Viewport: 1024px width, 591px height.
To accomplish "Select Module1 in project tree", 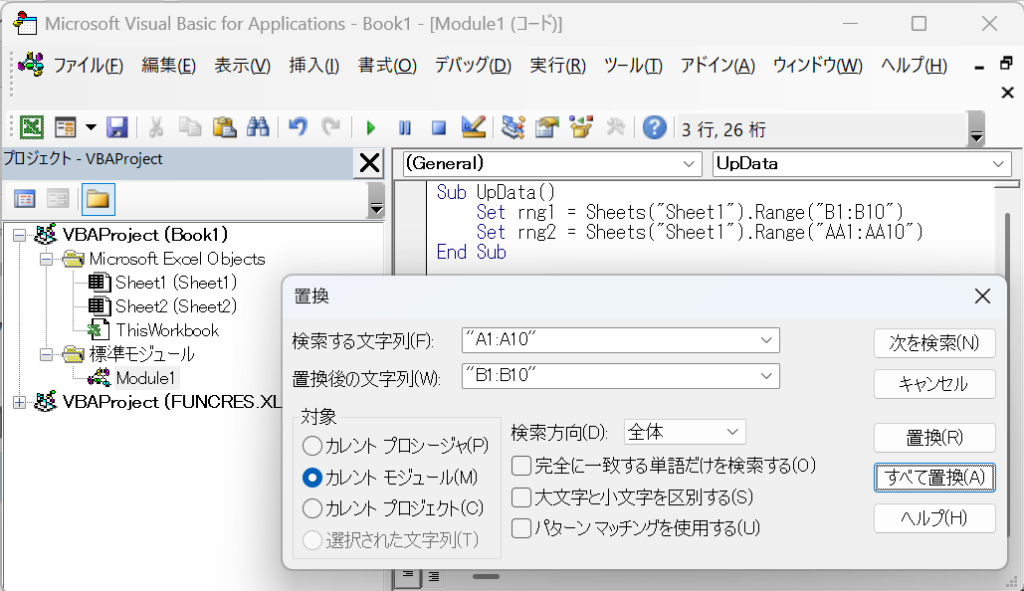I will 145,378.
